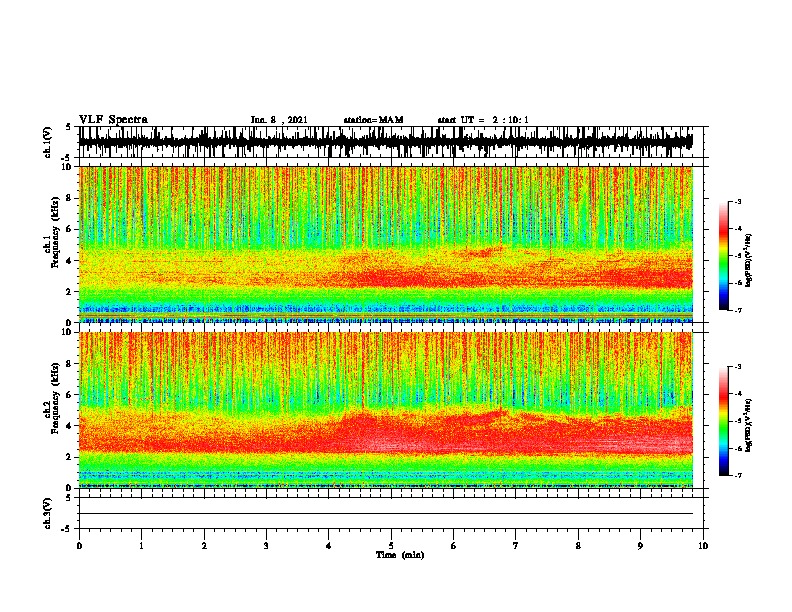792x612 pixels.
Task: Click the ch.1 waveform amplitude trace
Action: tap(385, 142)
